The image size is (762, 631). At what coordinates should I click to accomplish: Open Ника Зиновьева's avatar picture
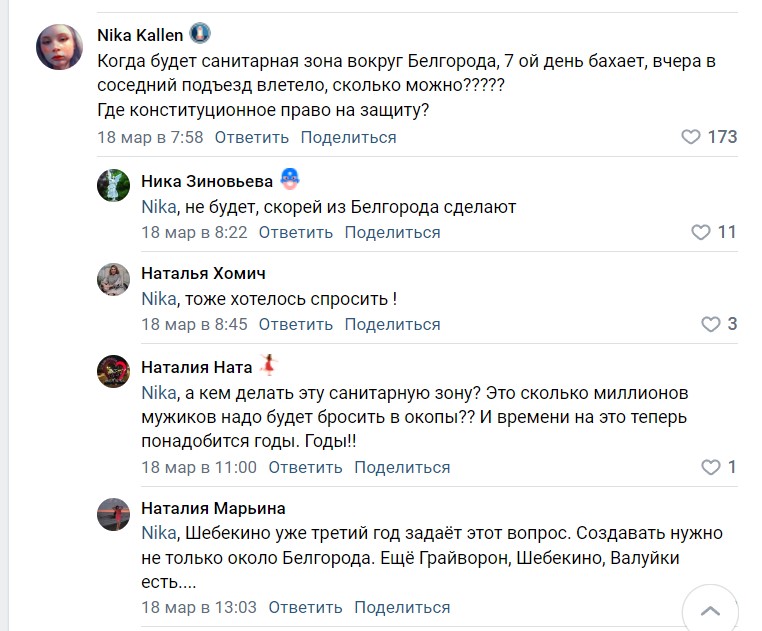pos(113,186)
